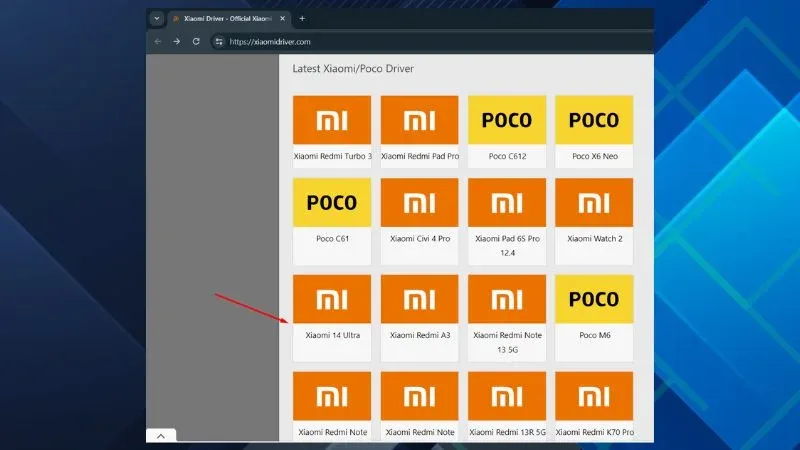Viewport: 800px width, 450px height.
Task: Click the Poco C61 link text
Action: tap(332, 238)
